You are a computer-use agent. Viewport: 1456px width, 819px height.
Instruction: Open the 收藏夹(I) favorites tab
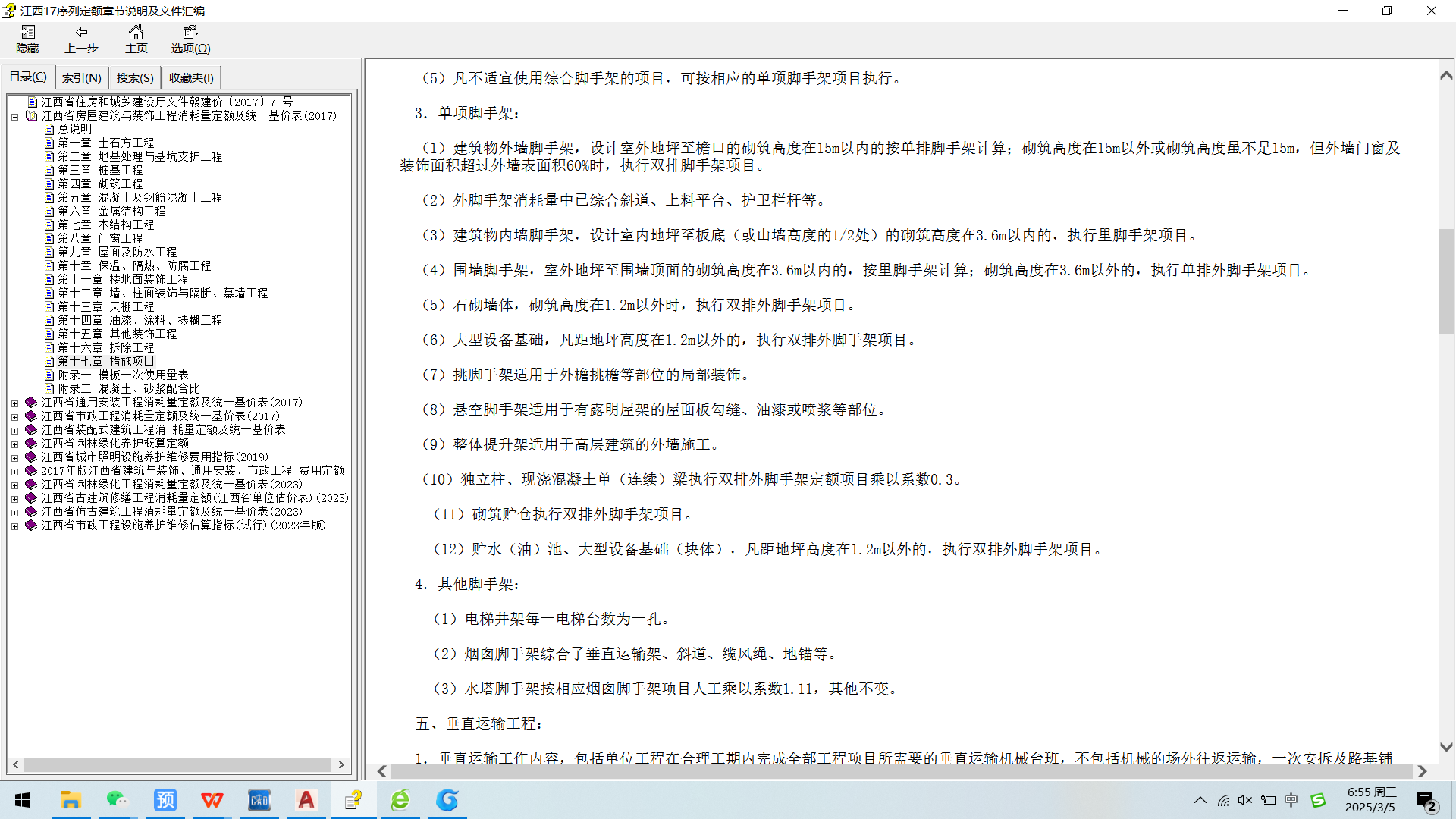[191, 77]
